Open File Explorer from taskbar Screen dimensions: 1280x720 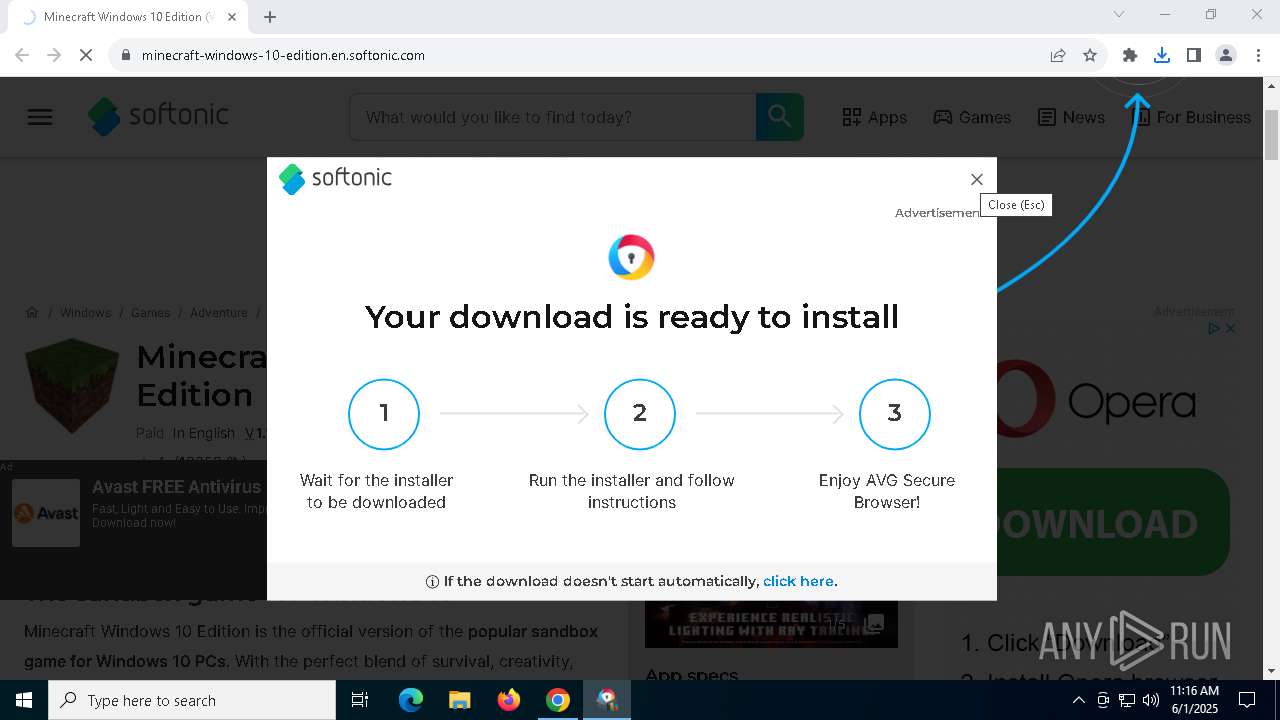(x=459, y=700)
